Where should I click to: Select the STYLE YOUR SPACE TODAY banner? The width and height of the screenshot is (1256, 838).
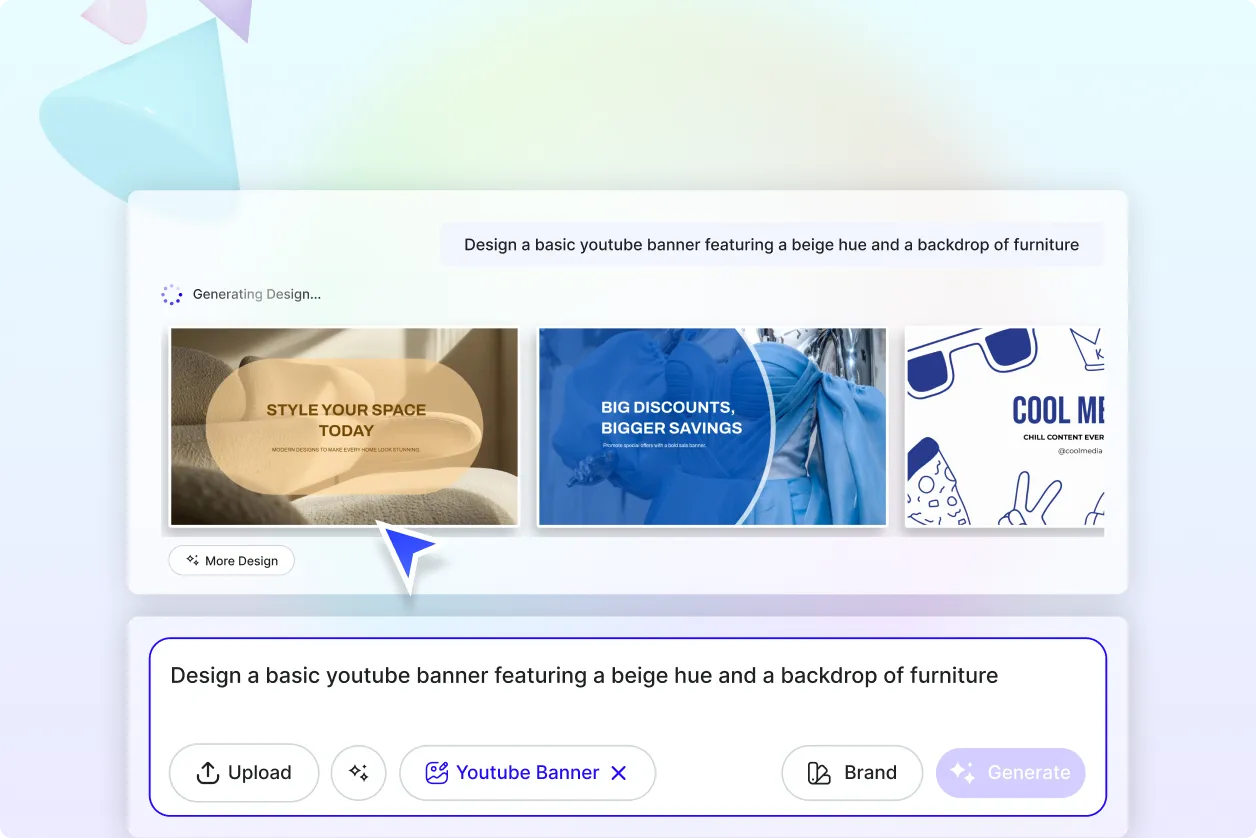tap(344, 425)
